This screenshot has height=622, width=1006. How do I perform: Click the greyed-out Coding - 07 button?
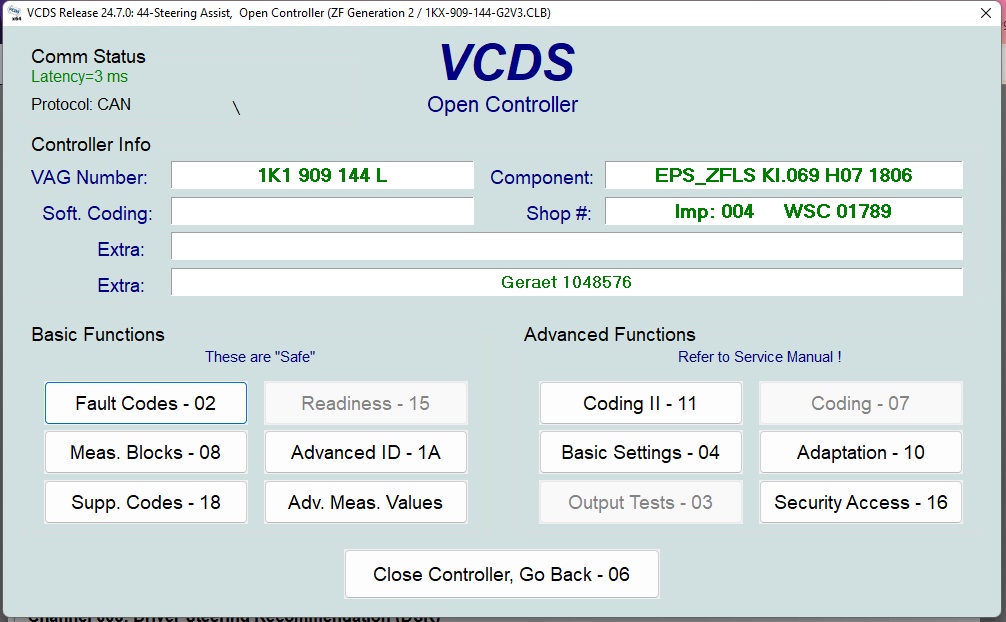860,403
